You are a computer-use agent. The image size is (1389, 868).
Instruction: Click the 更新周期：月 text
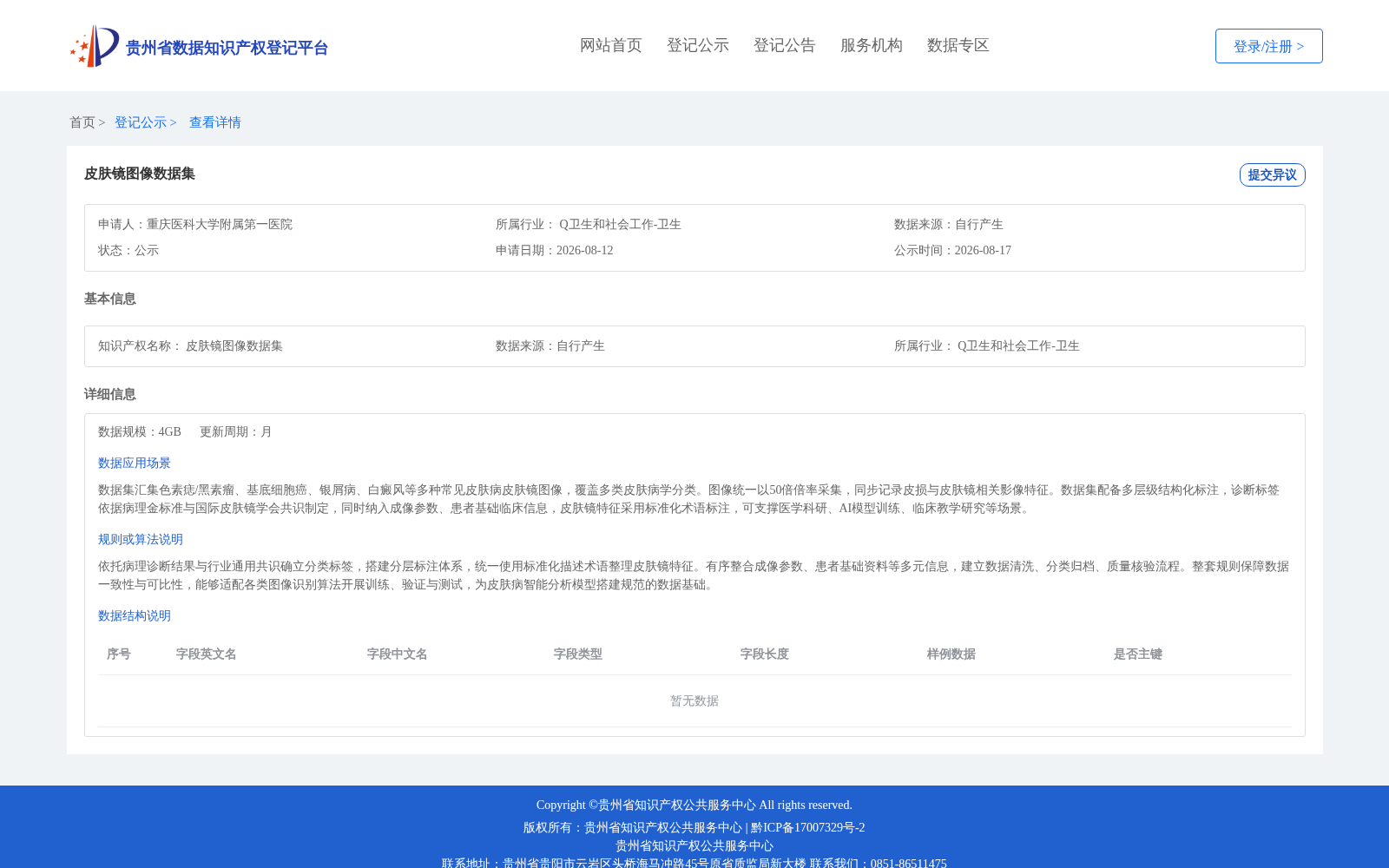(x=236, y=431)
